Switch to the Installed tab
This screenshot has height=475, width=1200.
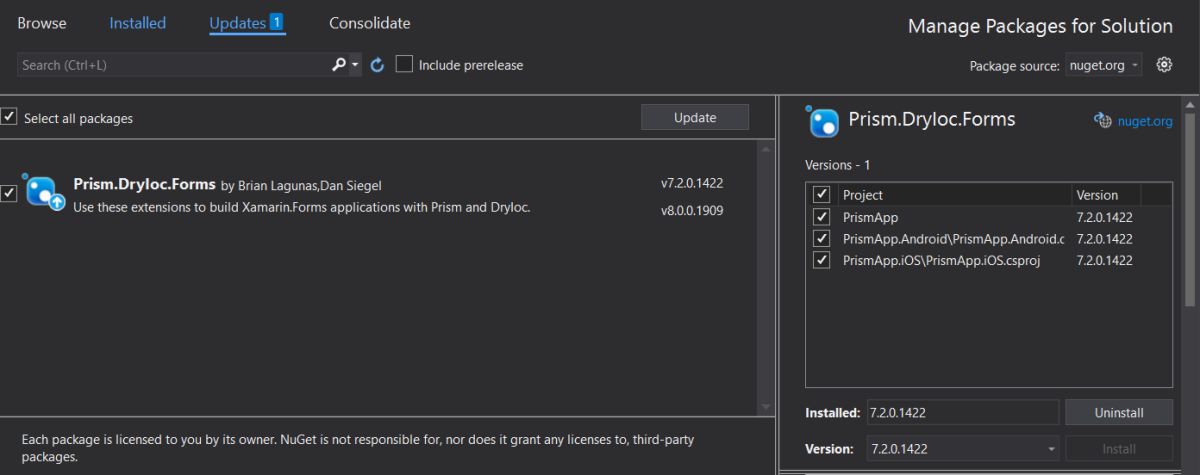click(138, 23)
